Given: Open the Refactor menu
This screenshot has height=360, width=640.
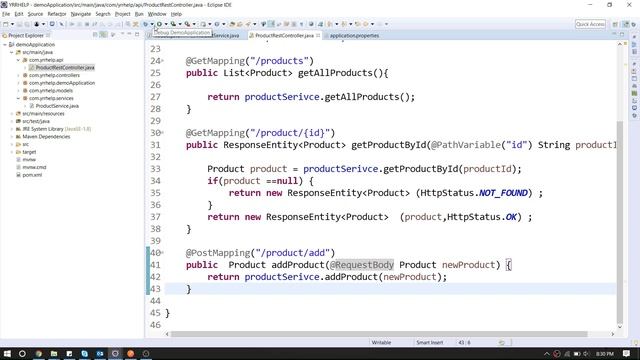Looking at the screenshot, I should [57, 14].
